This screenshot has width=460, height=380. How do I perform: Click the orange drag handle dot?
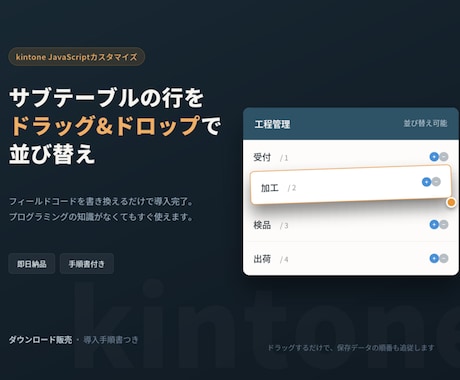[x=451, y=202]
